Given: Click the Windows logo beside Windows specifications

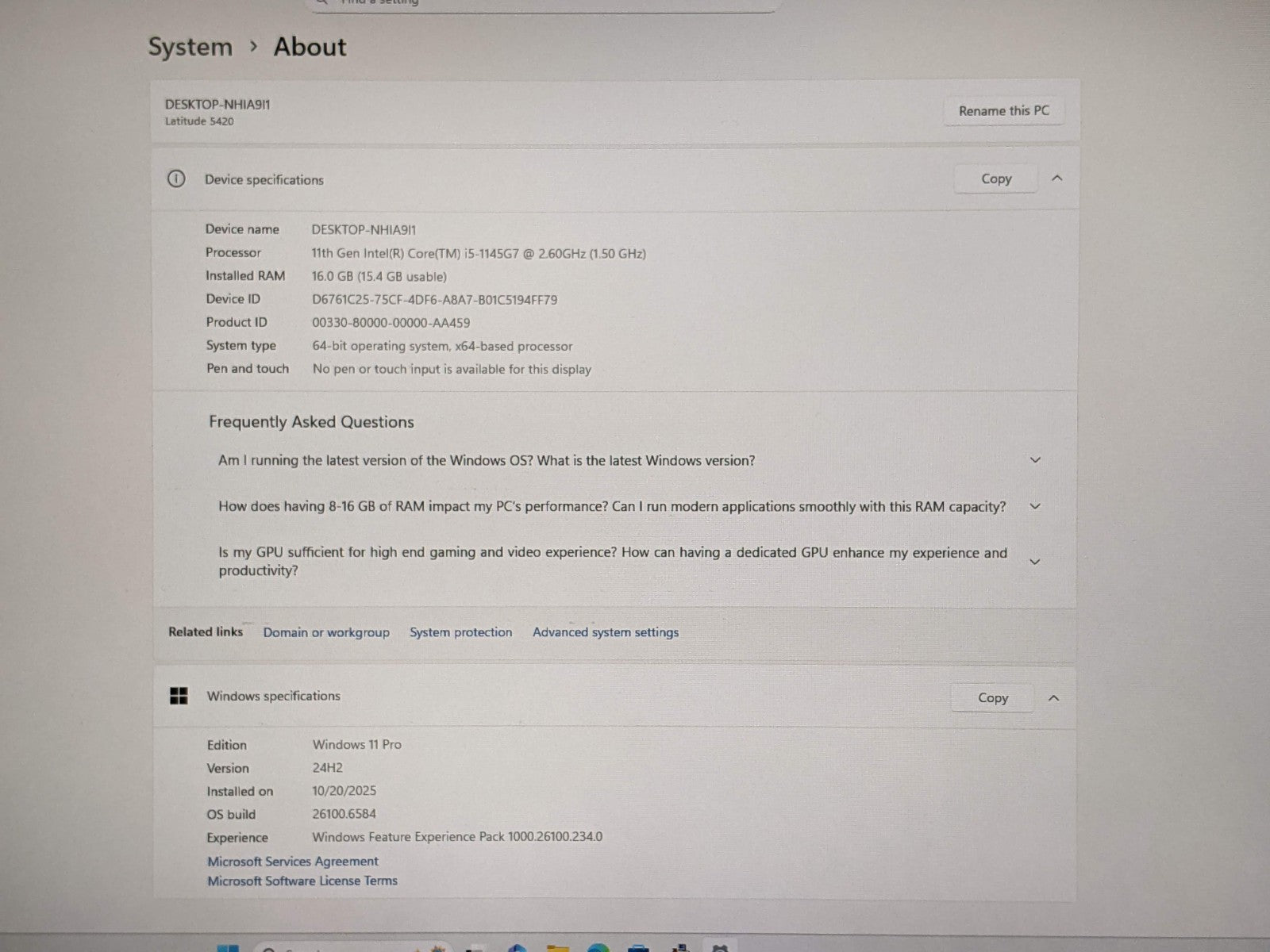Looking at the screenshot, I should tap(179, 697).
